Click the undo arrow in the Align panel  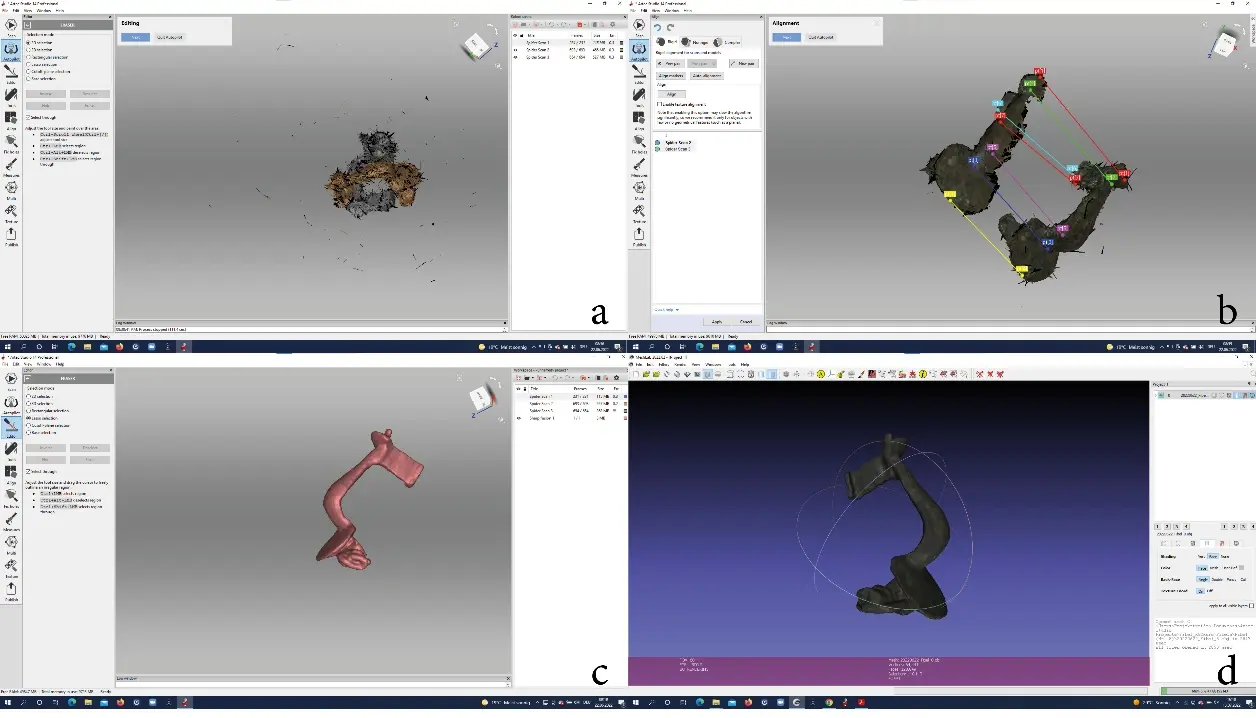[658, 28]
